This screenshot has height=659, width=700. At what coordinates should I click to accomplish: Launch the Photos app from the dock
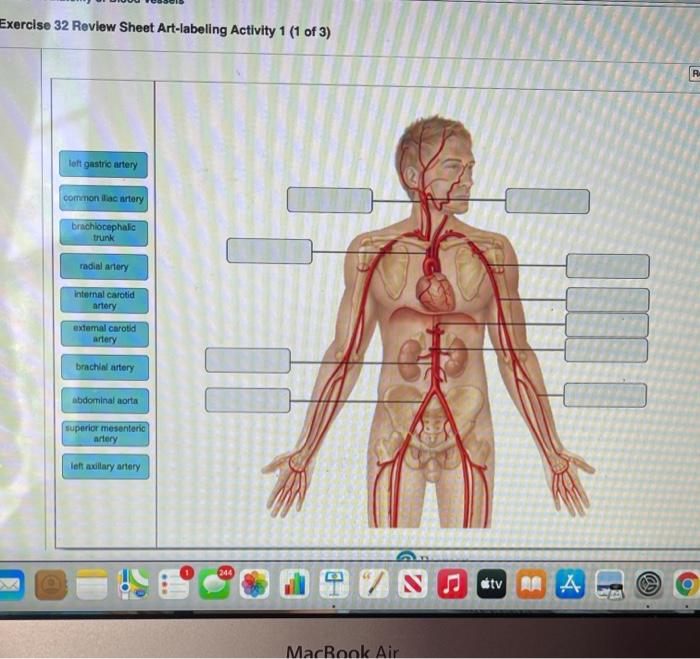click(x=254, y=584)
